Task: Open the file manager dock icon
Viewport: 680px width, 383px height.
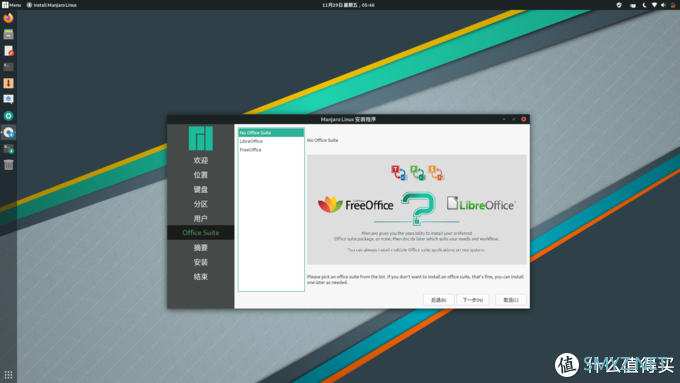Action: click(8, 34)
